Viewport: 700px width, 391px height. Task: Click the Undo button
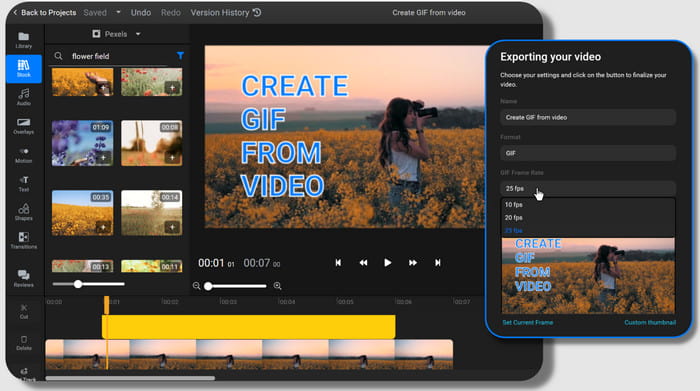click(x=141, y=12)
